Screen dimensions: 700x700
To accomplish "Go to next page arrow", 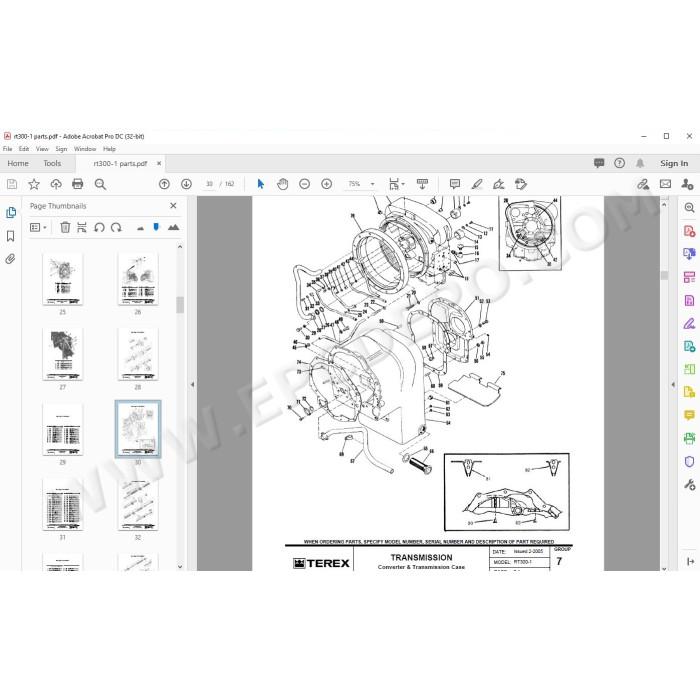I will (x=186, y=184).
